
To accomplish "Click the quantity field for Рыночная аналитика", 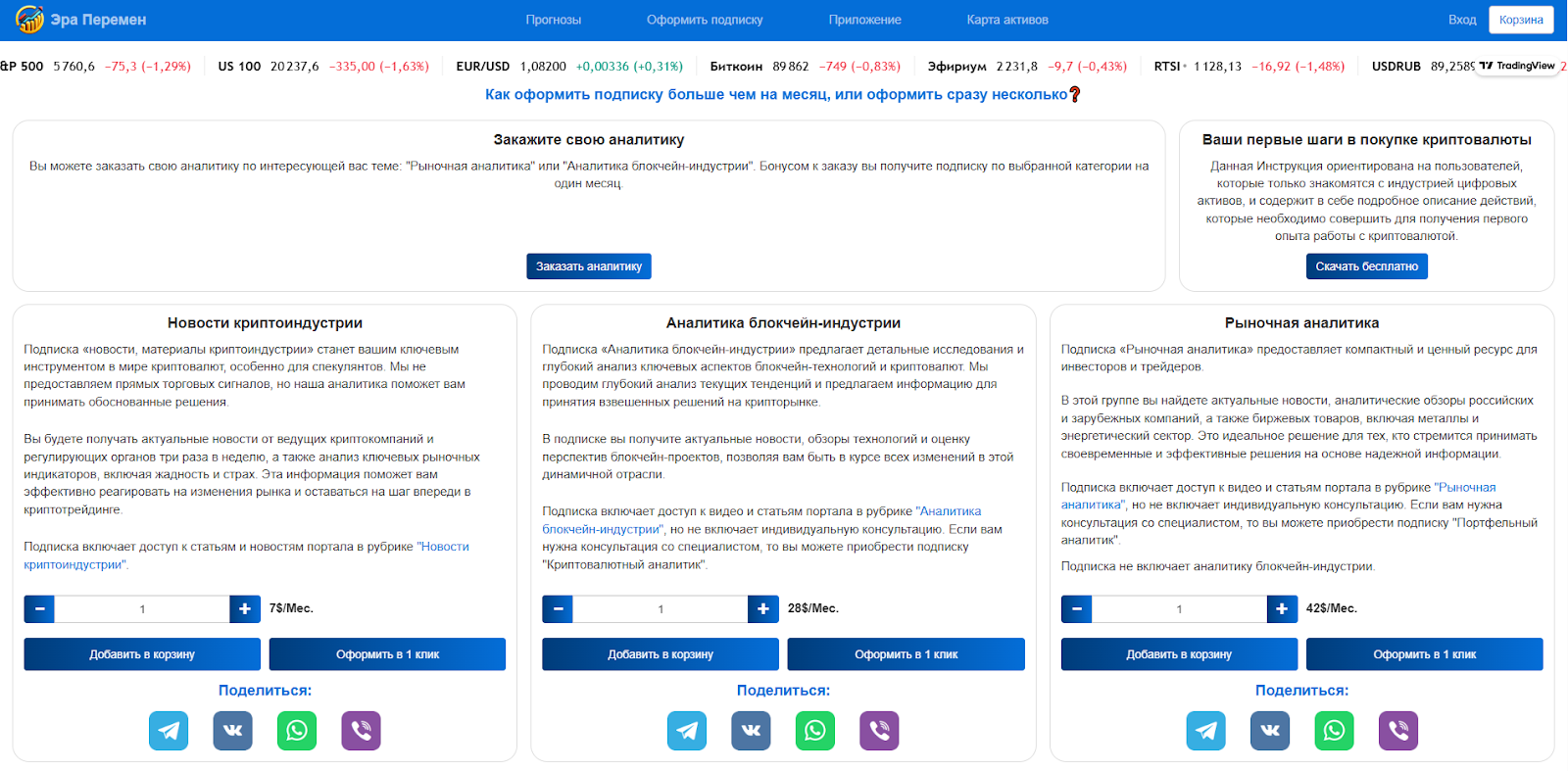I will 1179,608.
